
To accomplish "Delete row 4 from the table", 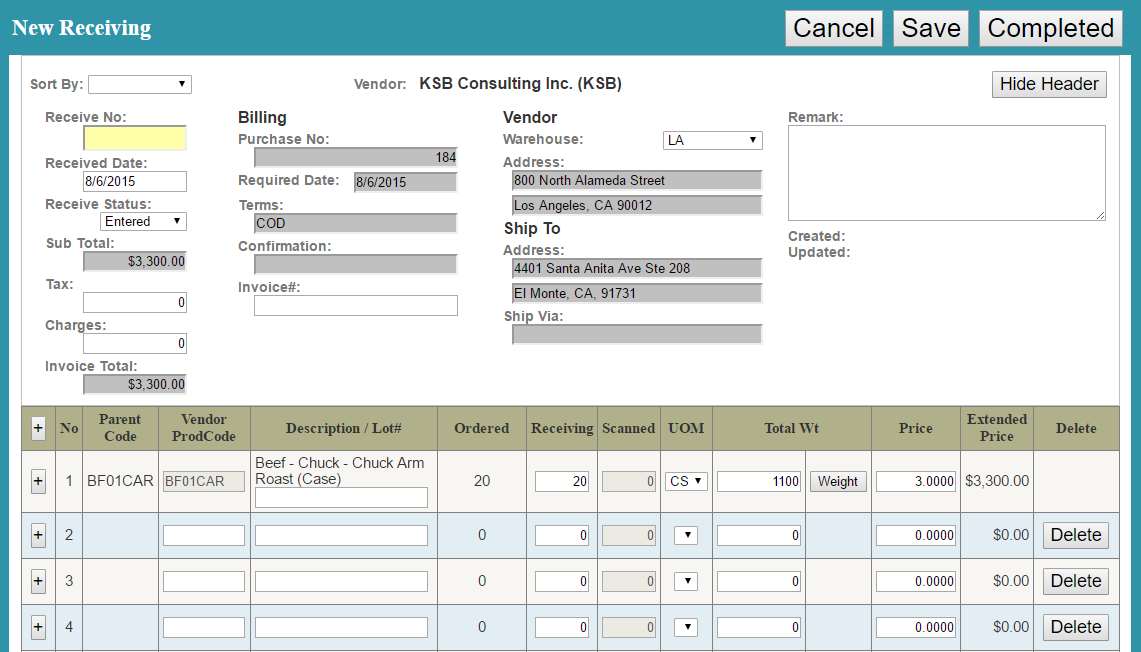I will pyautogui.click(x=1076, y=627).
